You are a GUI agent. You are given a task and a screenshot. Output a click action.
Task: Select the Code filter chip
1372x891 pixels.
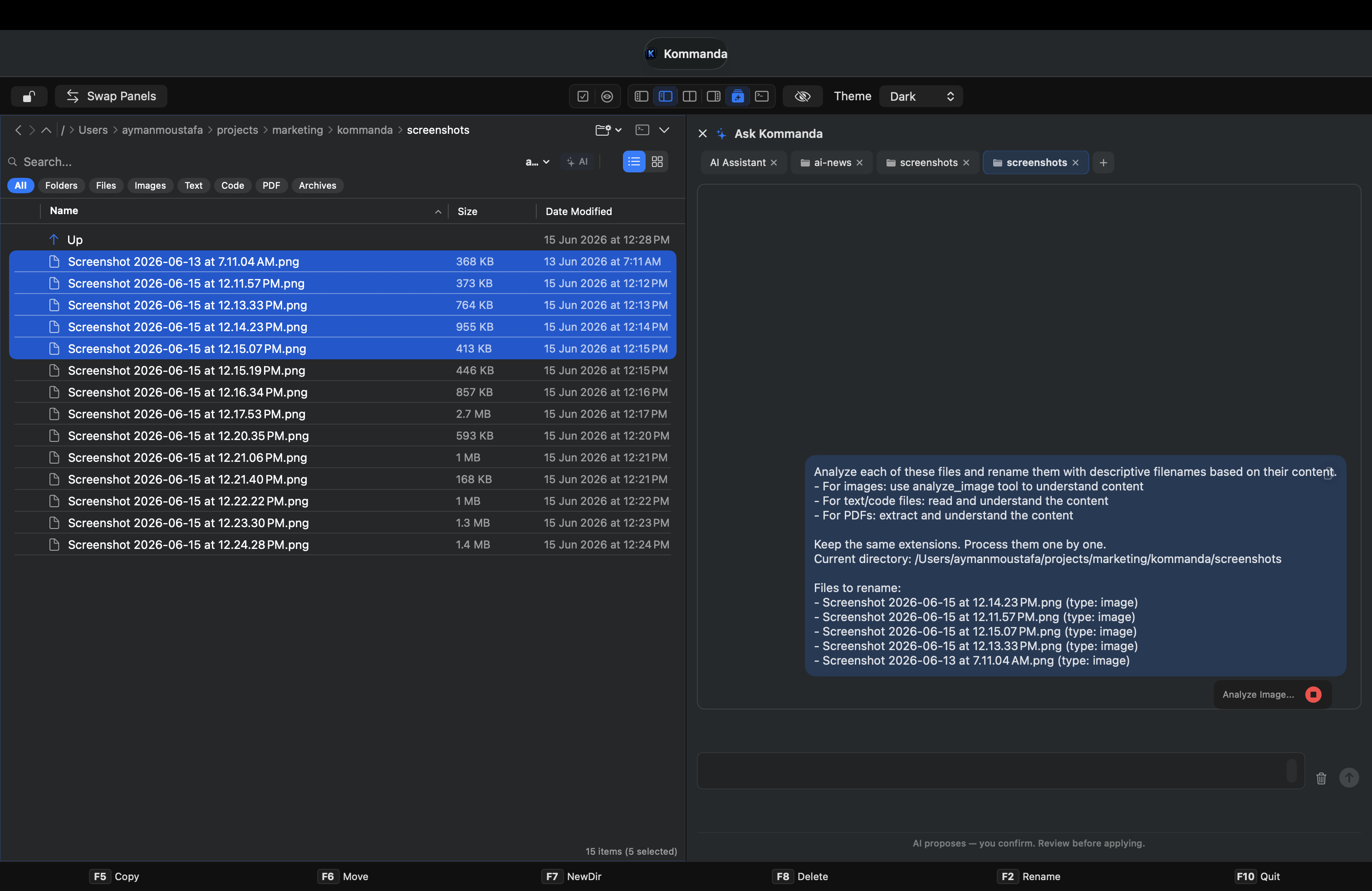click(x=233, y=186)
